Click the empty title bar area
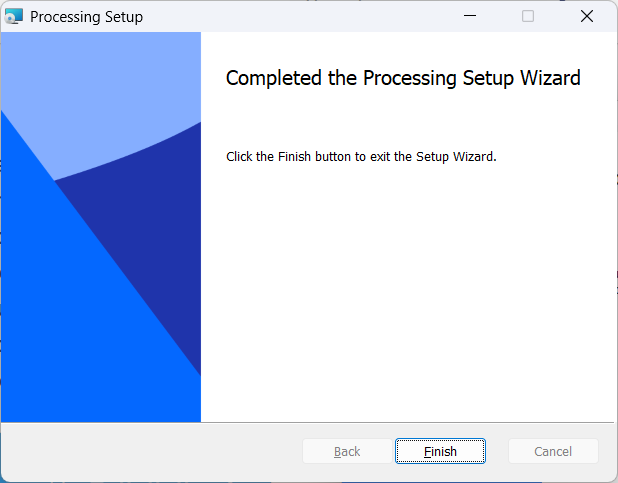This screenshot has width=618, height=483. tap(300, 16)
